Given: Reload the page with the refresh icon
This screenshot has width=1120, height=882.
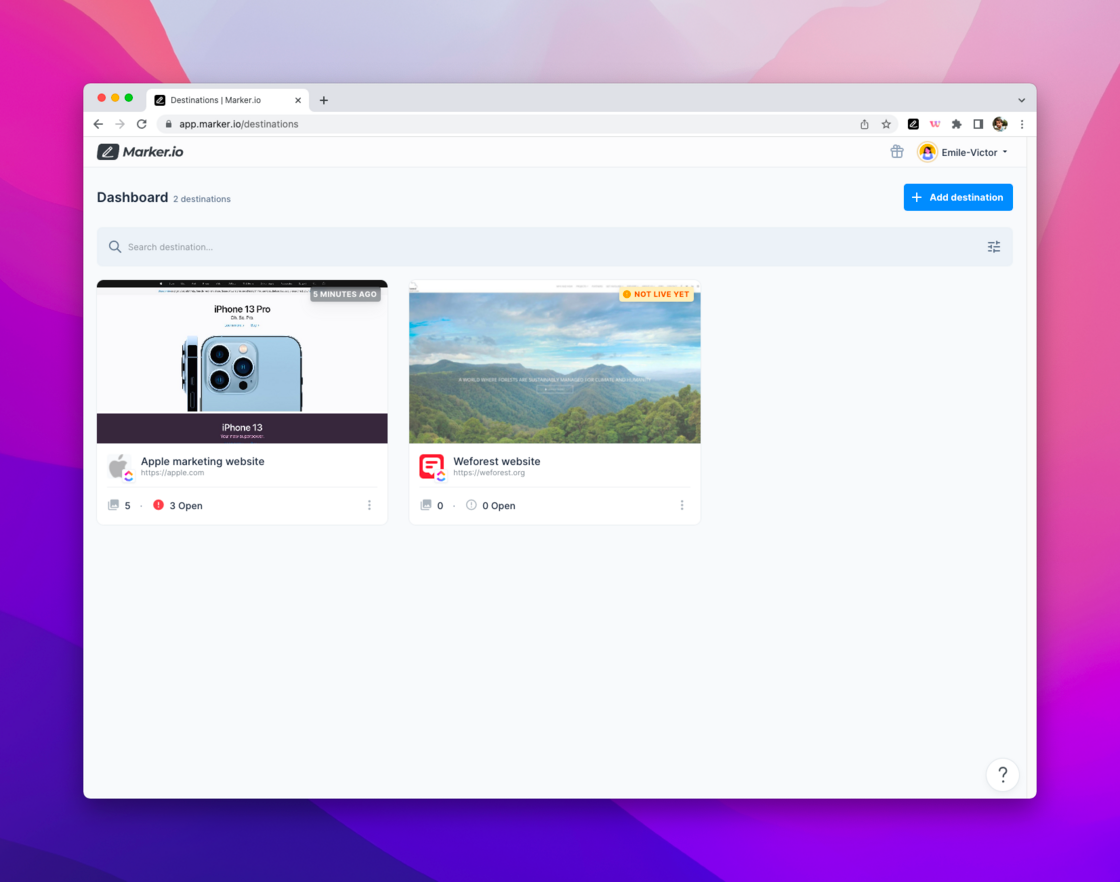Looking at the screenshot, I should click(141, 124).
